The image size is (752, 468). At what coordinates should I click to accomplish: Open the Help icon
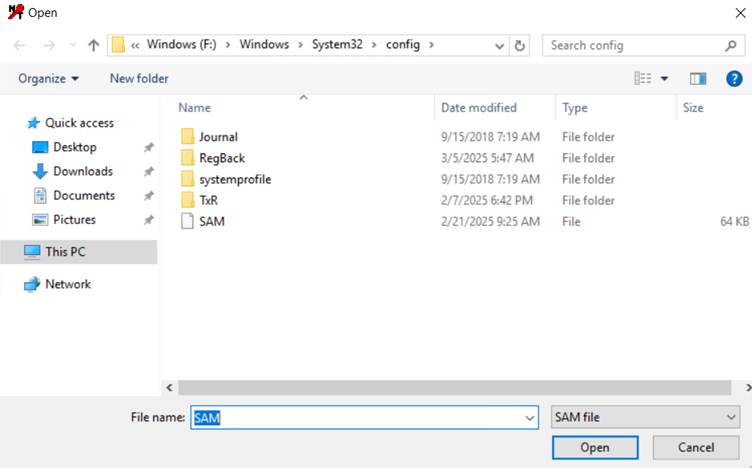click(734, 79)
